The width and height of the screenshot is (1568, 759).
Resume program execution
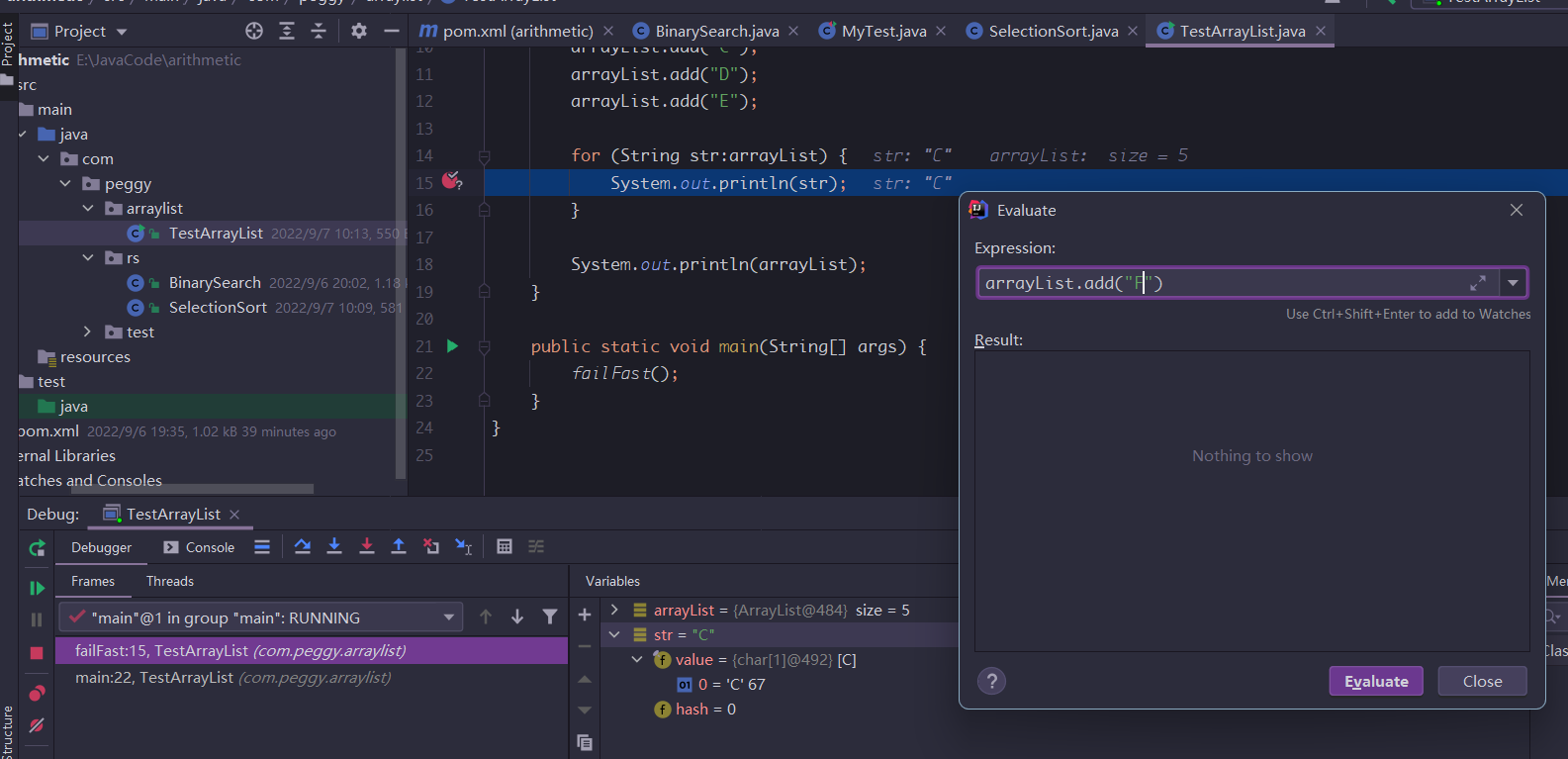click(x=37, y=588)
